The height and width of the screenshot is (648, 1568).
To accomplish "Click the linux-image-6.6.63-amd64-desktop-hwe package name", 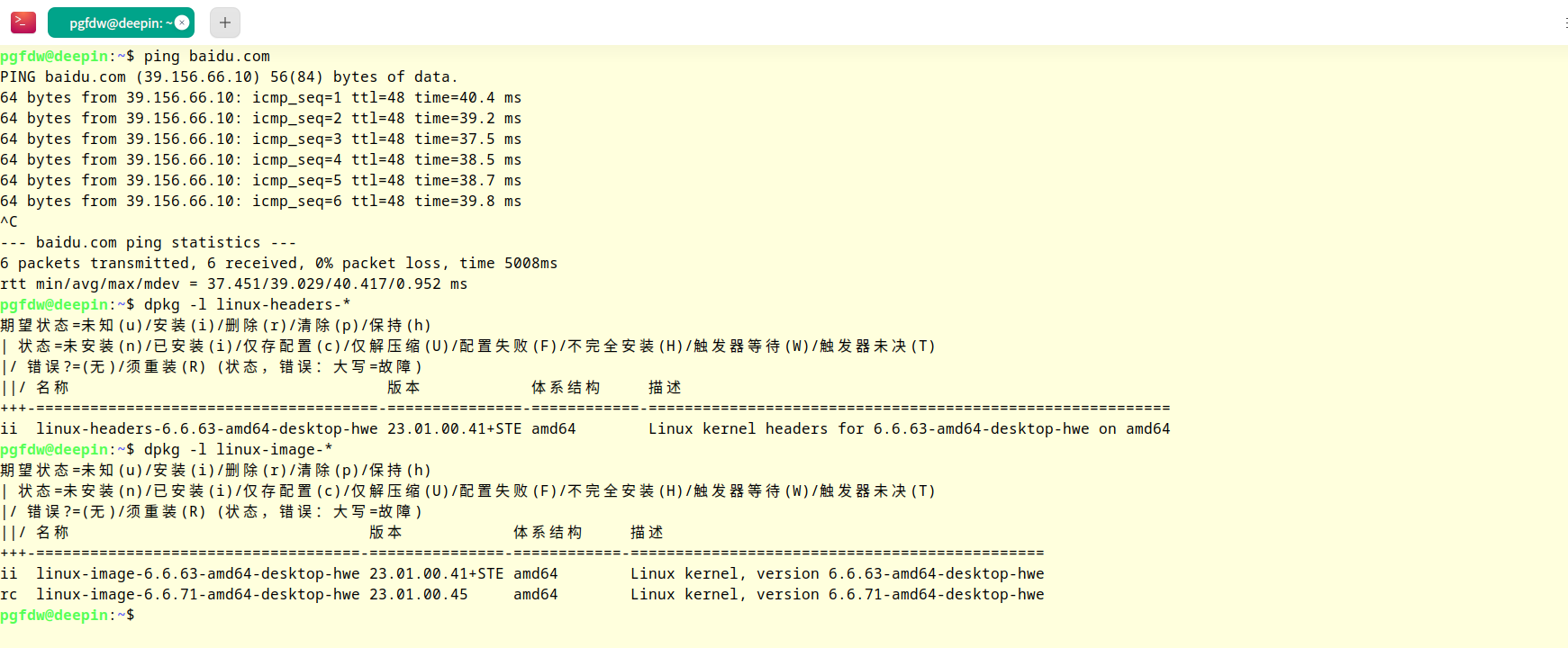I will coord(198,573).
